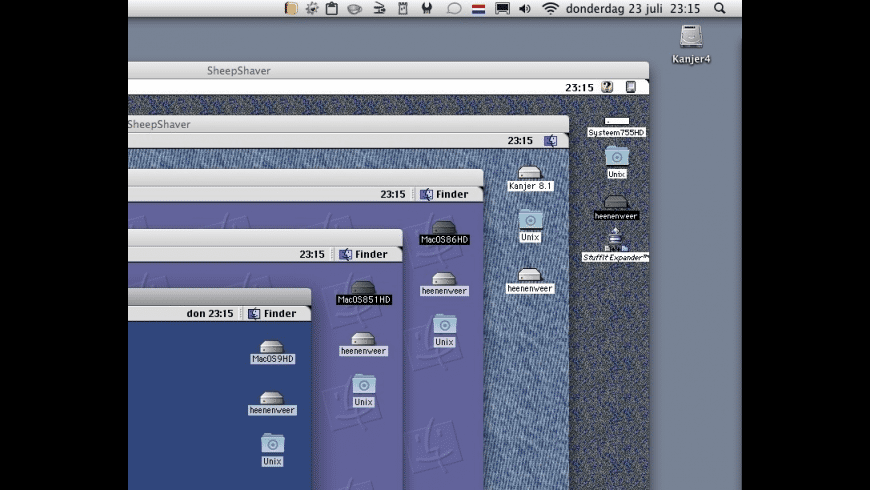Open the Finder application menu beside don 23:15

coord(272,313)
